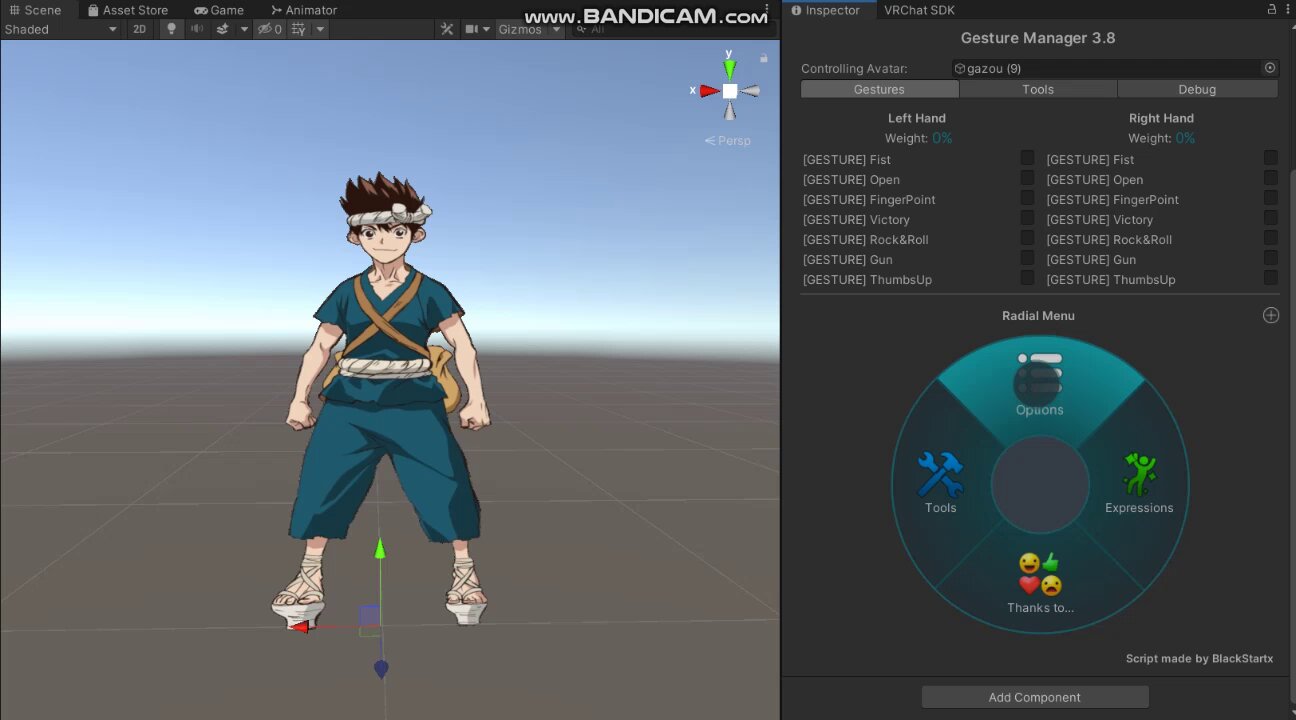This screenshot has height=720, width=1296.
Task: Select the Tools button tab
Action: click(x=1038, y=89)
